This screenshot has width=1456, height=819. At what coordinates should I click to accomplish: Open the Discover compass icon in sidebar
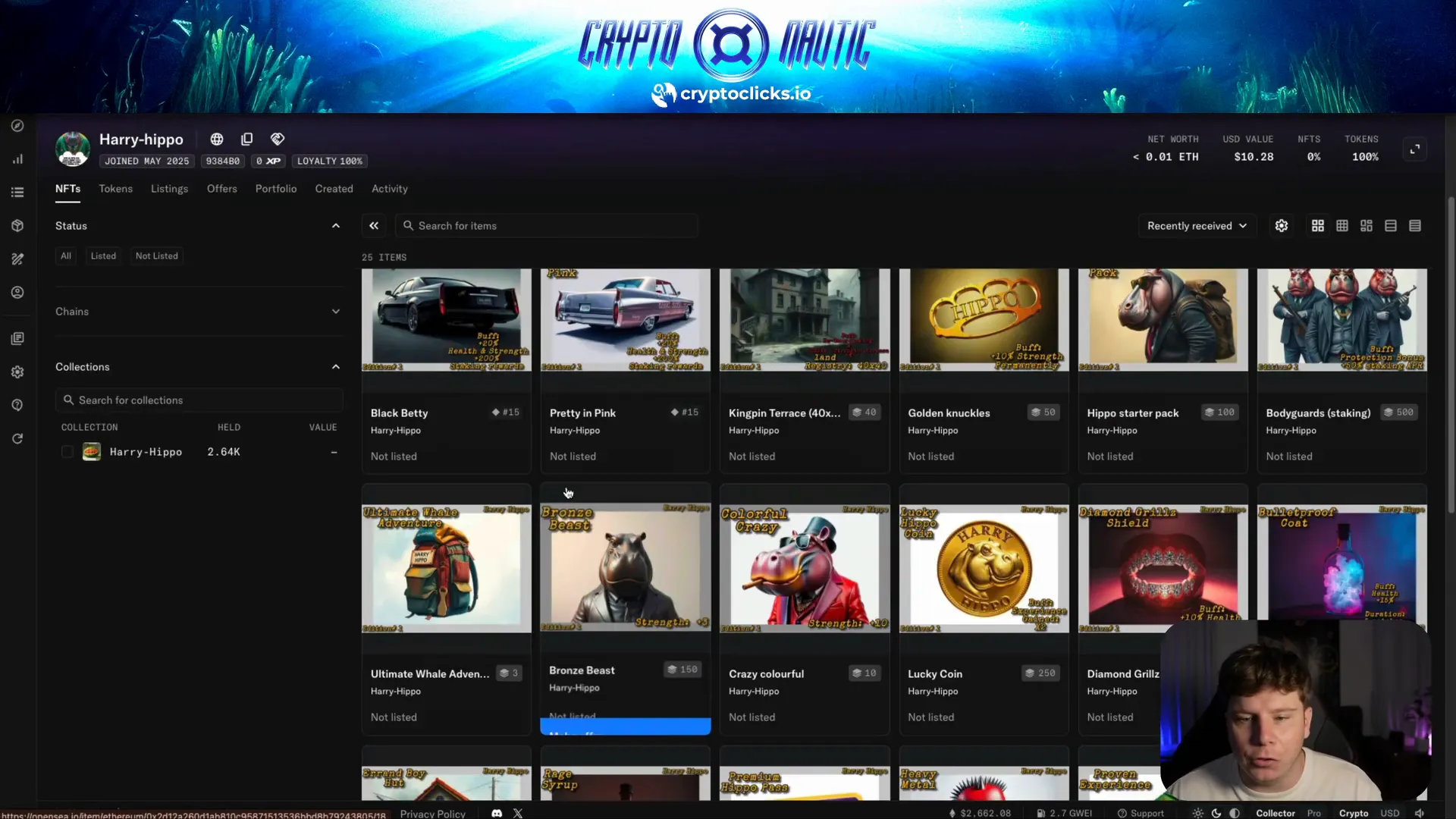17,126
